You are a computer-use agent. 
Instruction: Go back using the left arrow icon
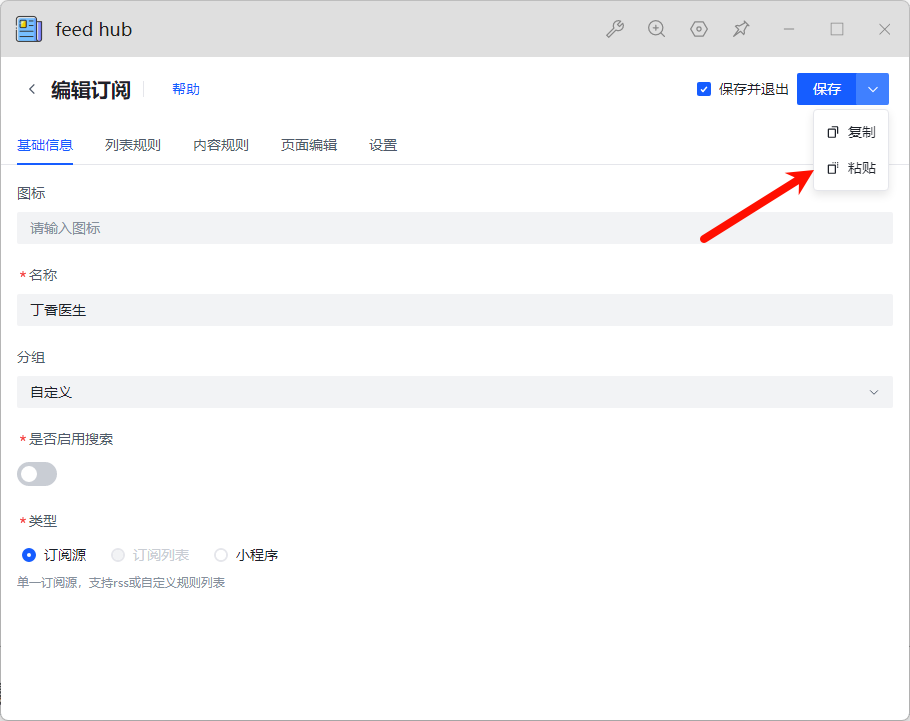click(32, 89)
